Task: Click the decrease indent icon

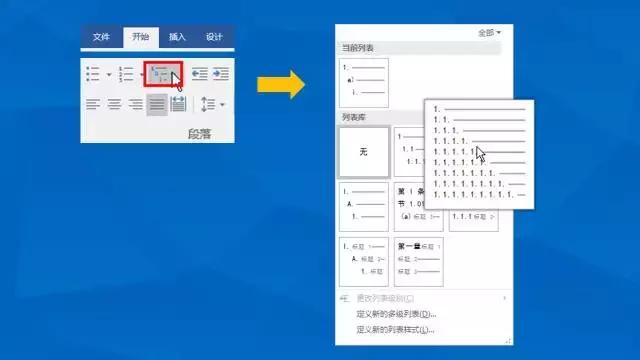Action: tap(200, 74)
